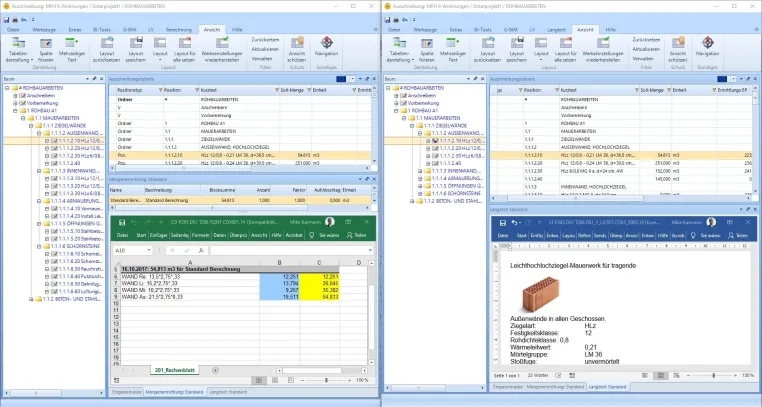Open Langtext ribbon tab in the right window
Image resolution: width=762 pixels, height=407 pixels.
point(556,30)
